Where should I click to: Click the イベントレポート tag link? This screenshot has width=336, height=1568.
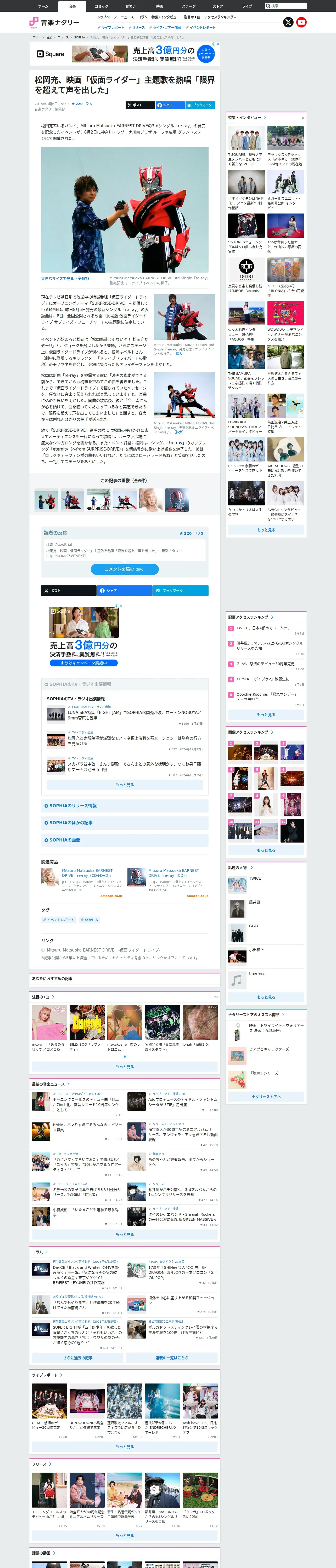59,920
